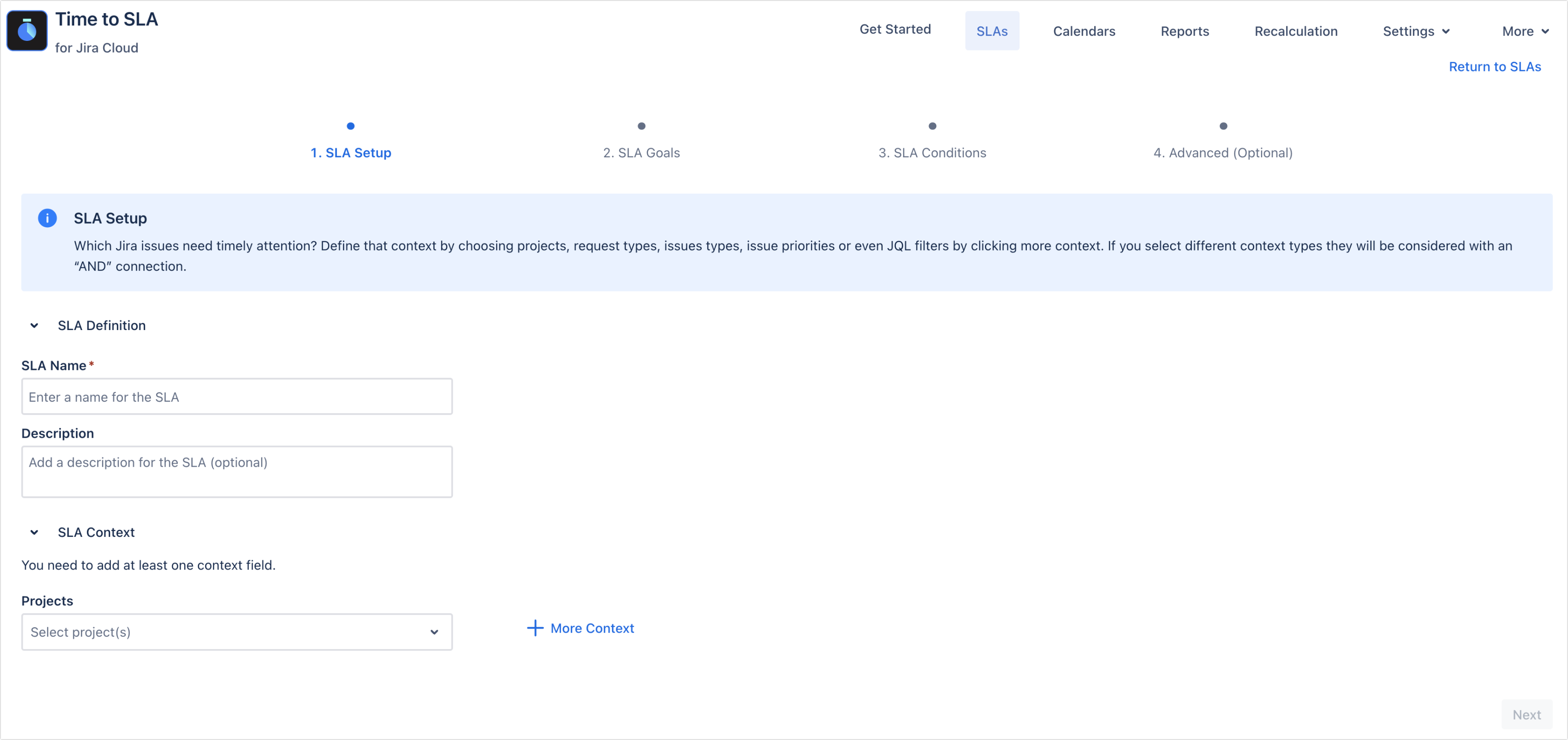Click the info icon in the SLA Setup banner

coord(47,218)
